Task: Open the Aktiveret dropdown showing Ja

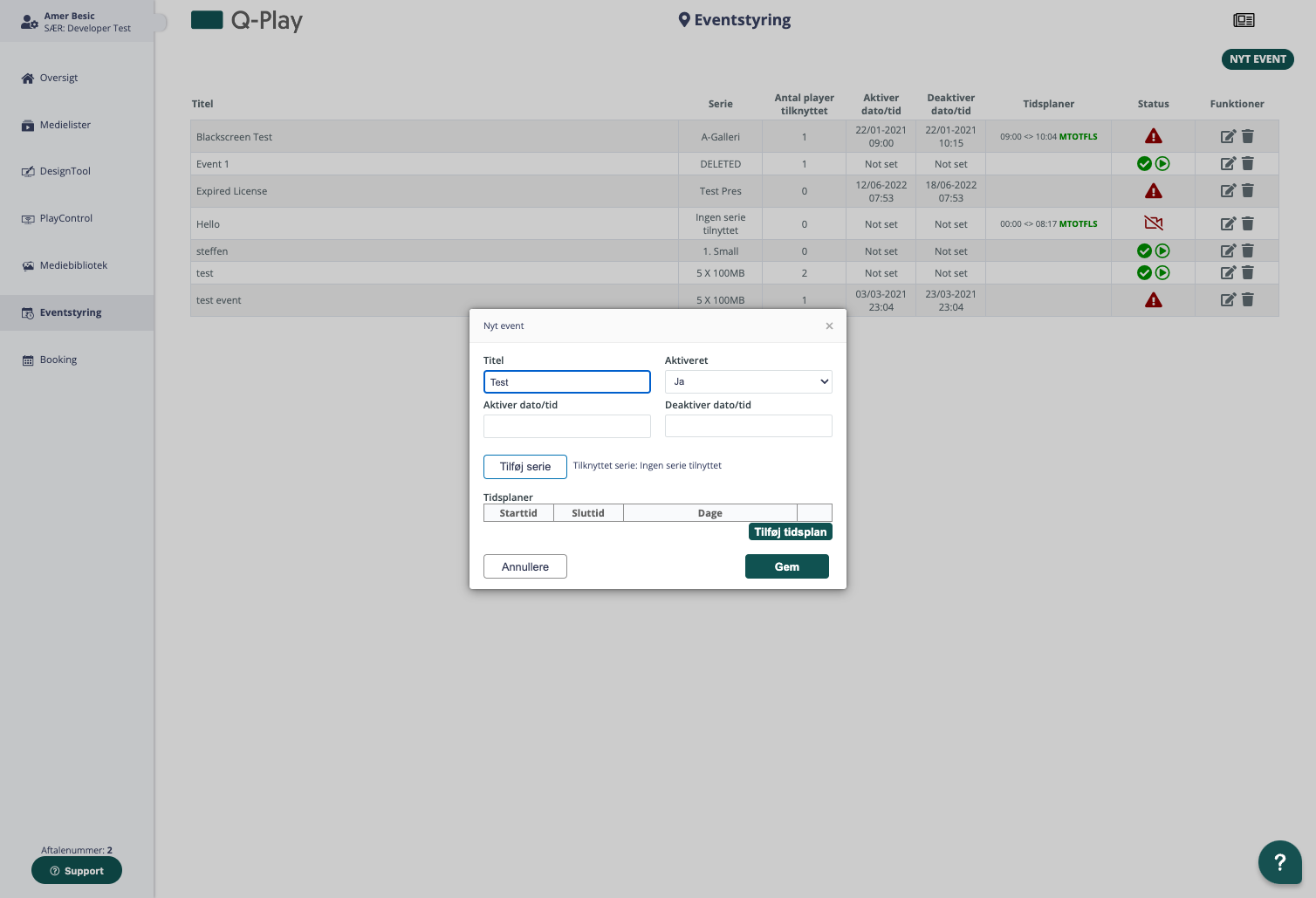Action: click(749, 381)
